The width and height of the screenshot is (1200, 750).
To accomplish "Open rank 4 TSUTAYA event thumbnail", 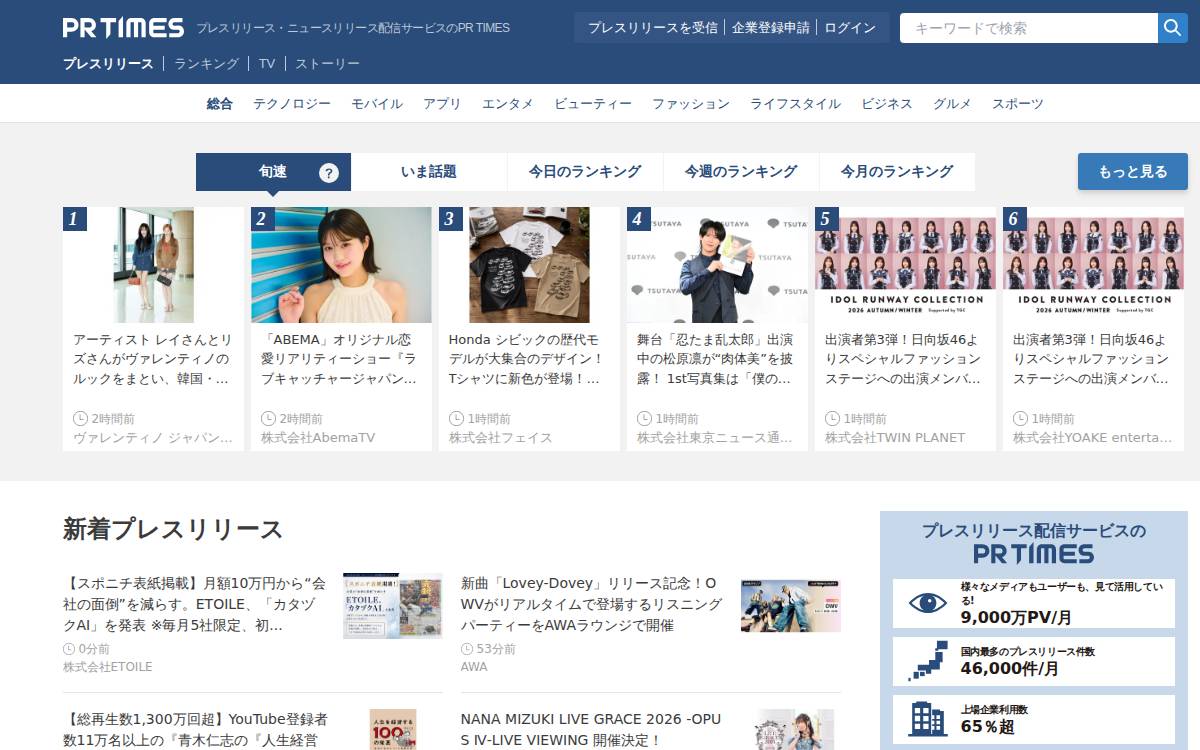I will pyautogui.click(x=717, y=265).
